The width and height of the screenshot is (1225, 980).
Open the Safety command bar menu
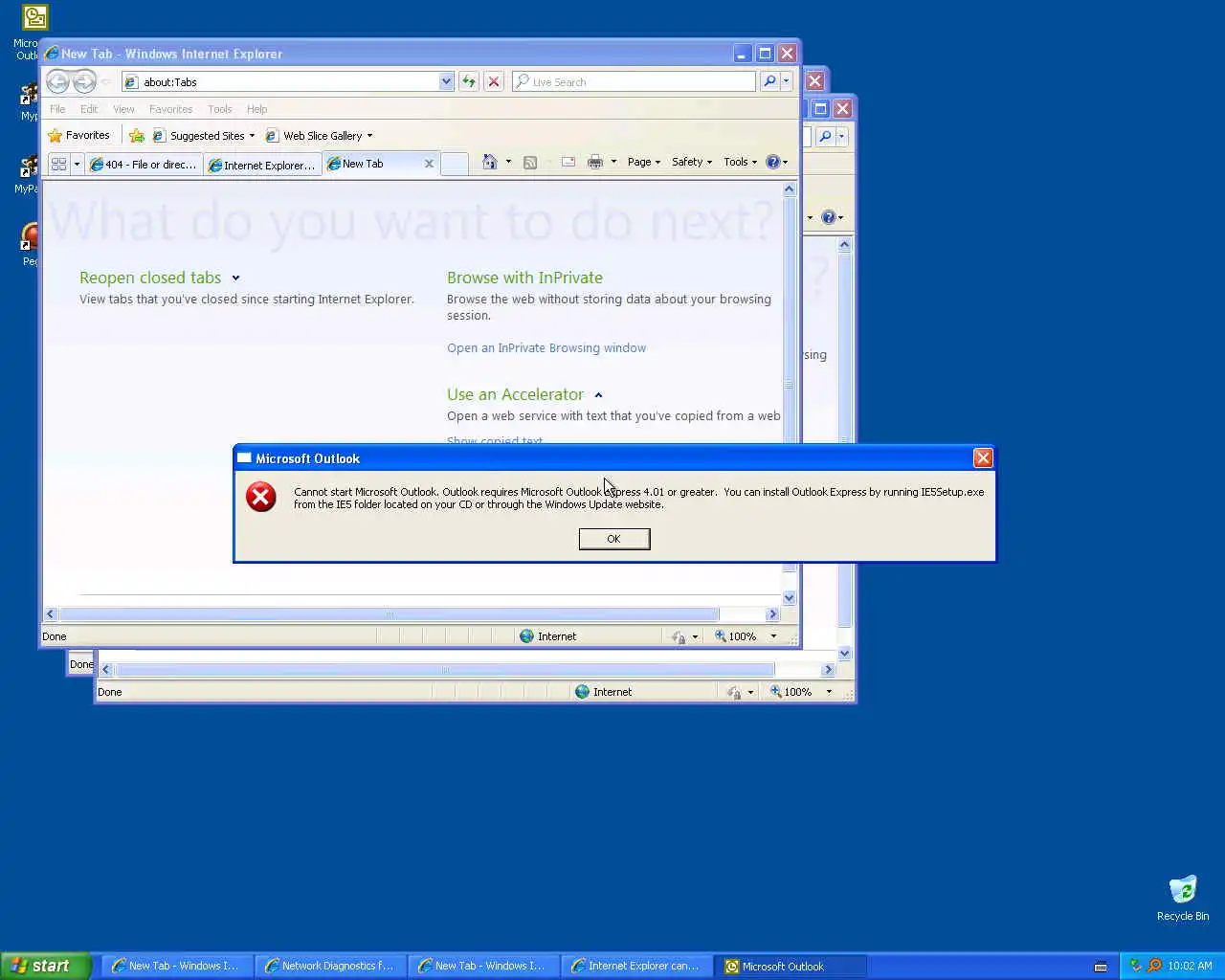point(691,162)
